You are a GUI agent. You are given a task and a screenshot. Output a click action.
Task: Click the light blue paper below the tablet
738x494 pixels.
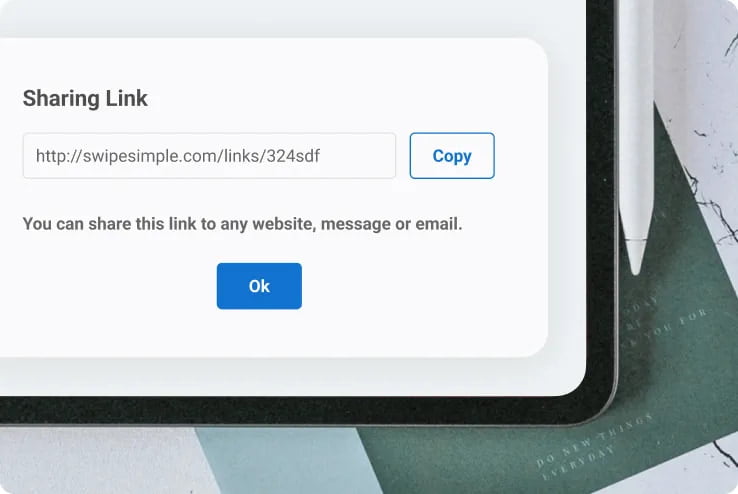click(282, 463)
